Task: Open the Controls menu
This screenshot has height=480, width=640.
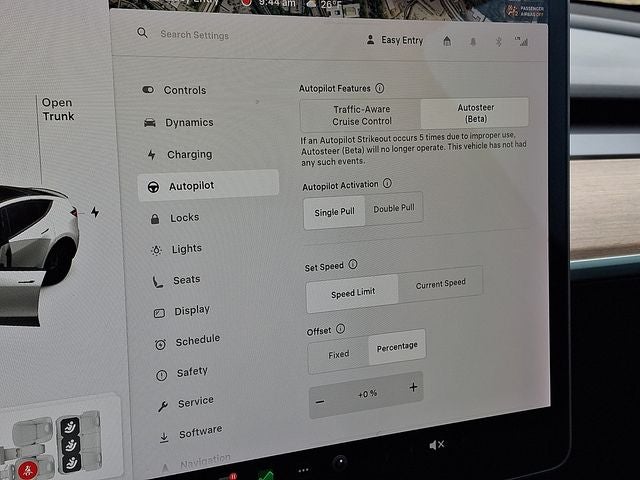Action: click(174, 90)
